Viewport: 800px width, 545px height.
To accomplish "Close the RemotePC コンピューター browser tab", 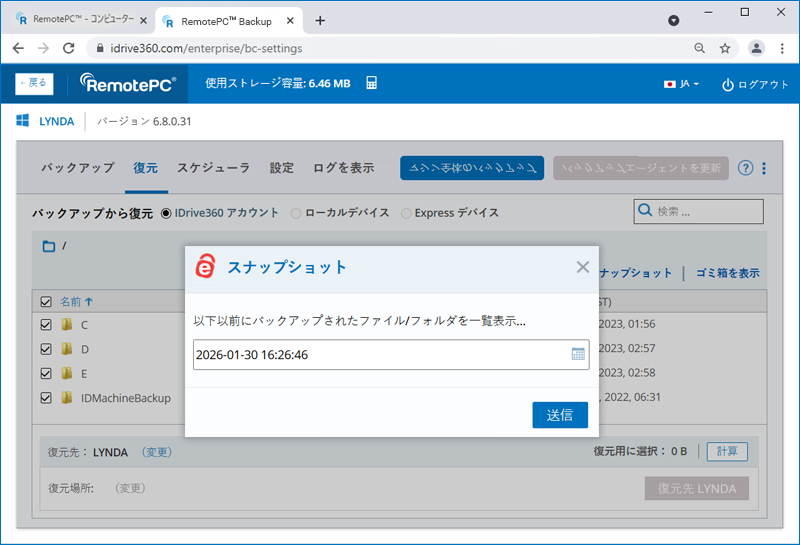I will point(143,20).
